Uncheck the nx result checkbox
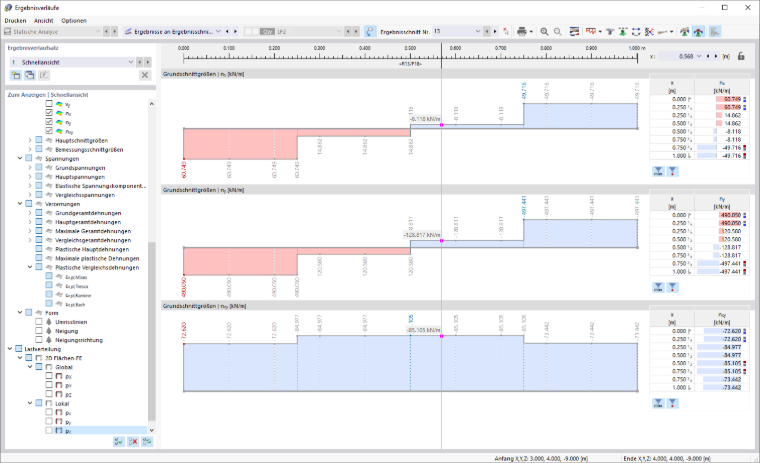This screenshot has width=760, height=463. (49, 112)
